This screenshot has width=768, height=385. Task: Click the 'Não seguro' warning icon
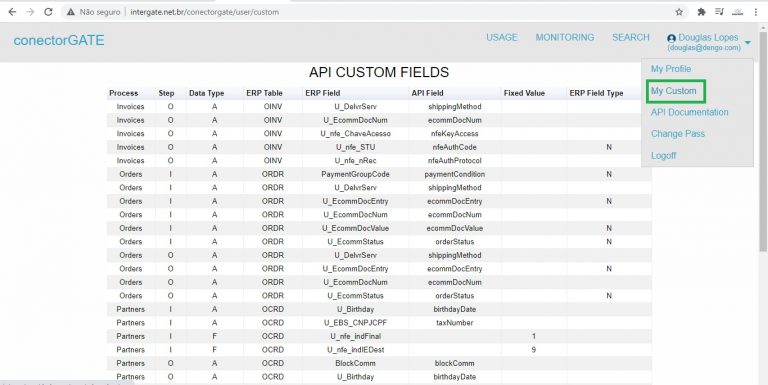coord(71,12)
